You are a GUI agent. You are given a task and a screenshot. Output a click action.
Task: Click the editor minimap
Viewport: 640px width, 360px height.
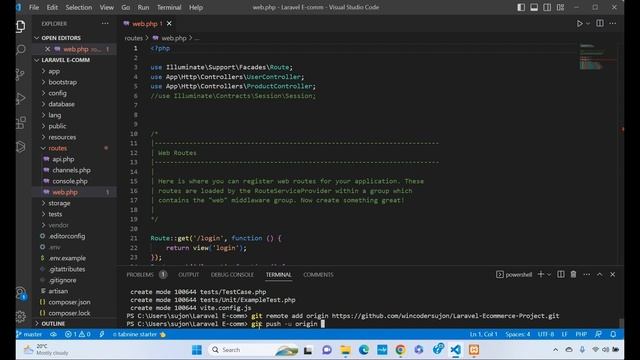tap(598, 57)
